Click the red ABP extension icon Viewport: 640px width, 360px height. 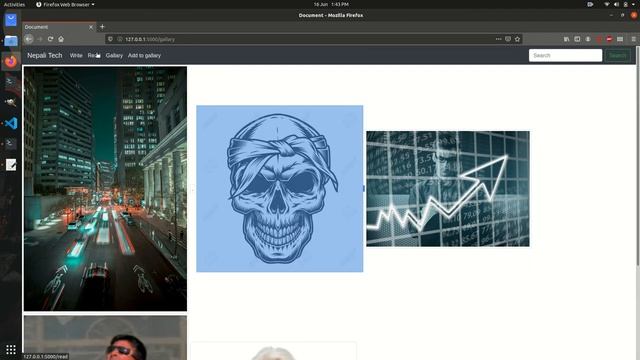(x=609, y=39)
